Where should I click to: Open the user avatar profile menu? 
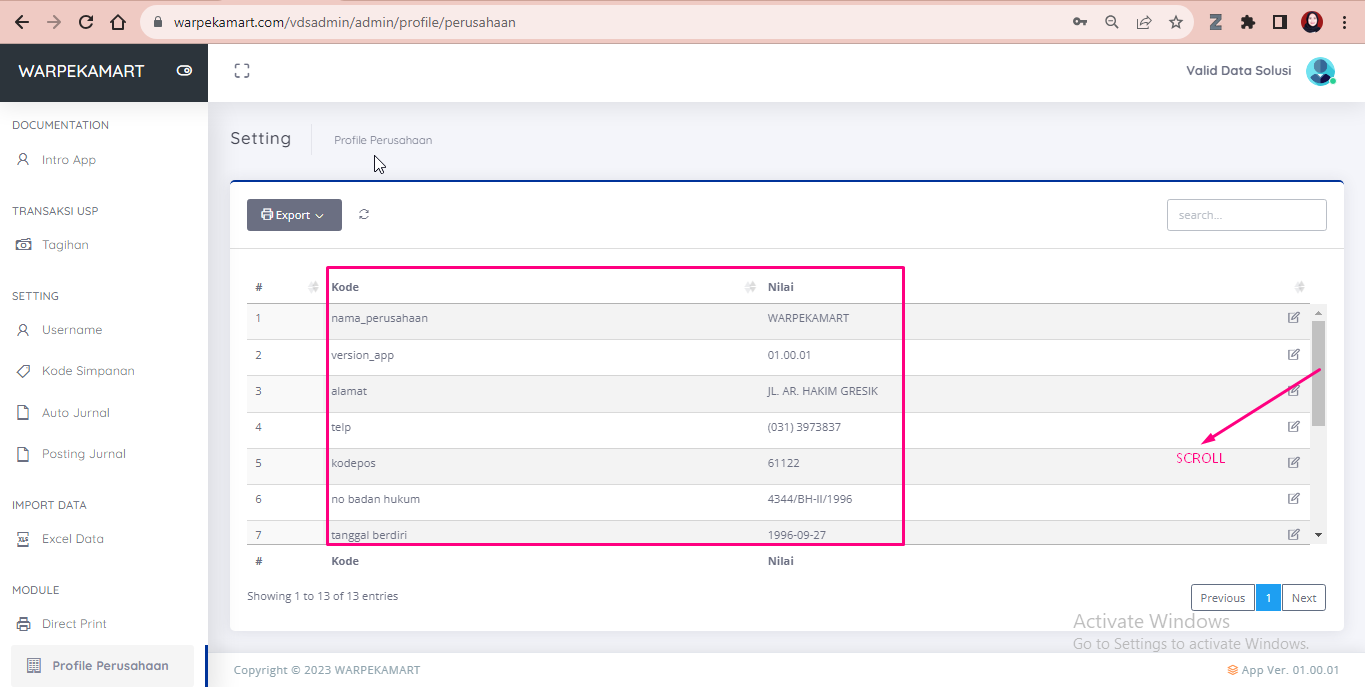pyautogui.click(x=1321, y=71)
